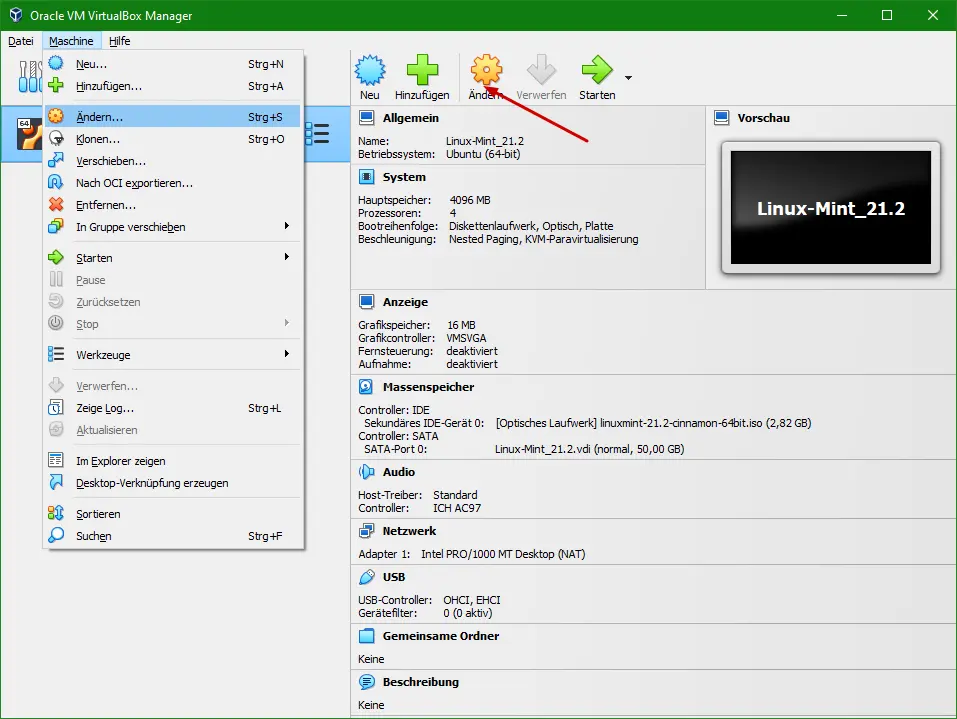
Task: Open the Starten dropdown arrow in toolbar
Action: 628,78
